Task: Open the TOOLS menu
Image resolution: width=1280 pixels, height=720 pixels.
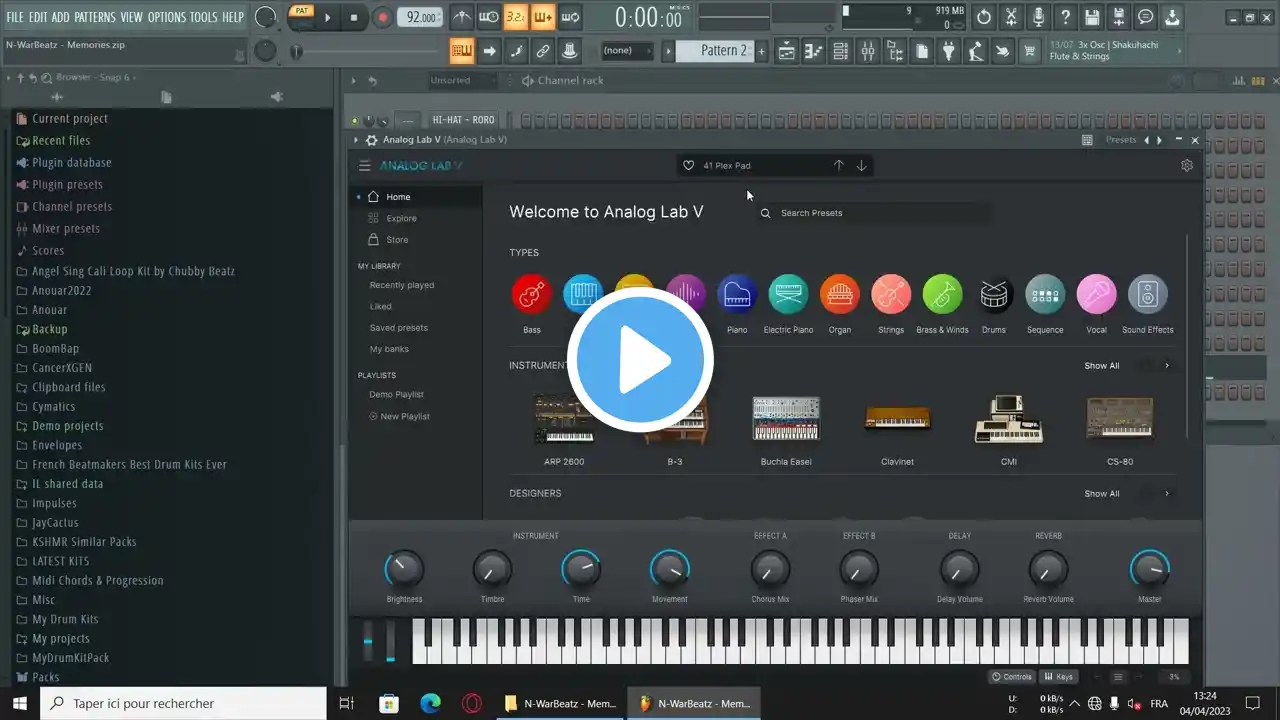Action: pyautogui.click(x=203, y=18)
